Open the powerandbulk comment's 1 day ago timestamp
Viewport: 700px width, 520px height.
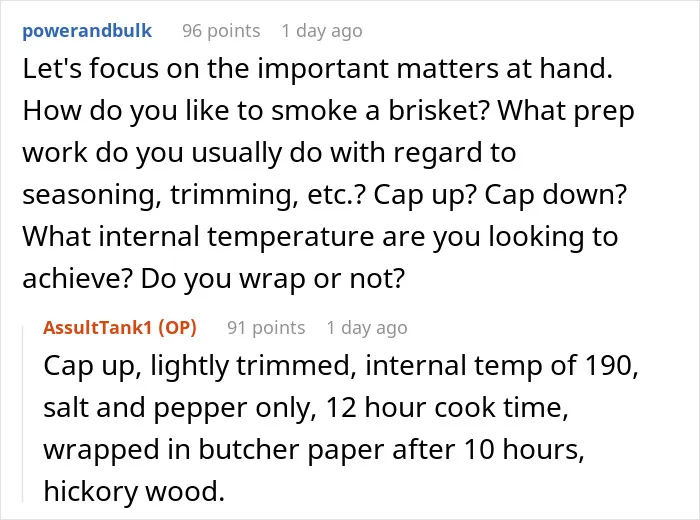pyautogui.click(x=322, y=31)
